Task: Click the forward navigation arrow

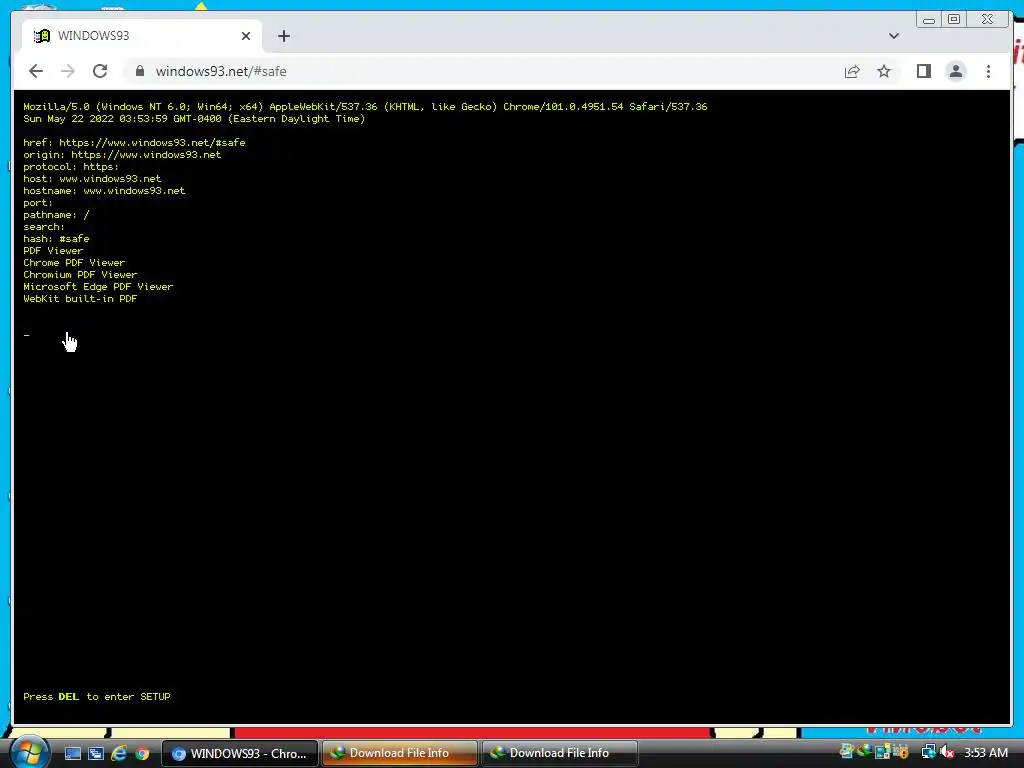Action: click(x=68, y=71)
